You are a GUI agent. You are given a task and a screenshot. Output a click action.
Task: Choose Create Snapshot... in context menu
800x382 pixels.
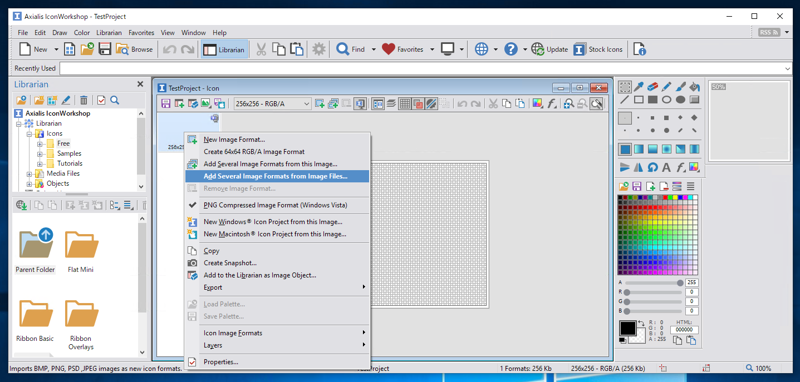point(276,263)
